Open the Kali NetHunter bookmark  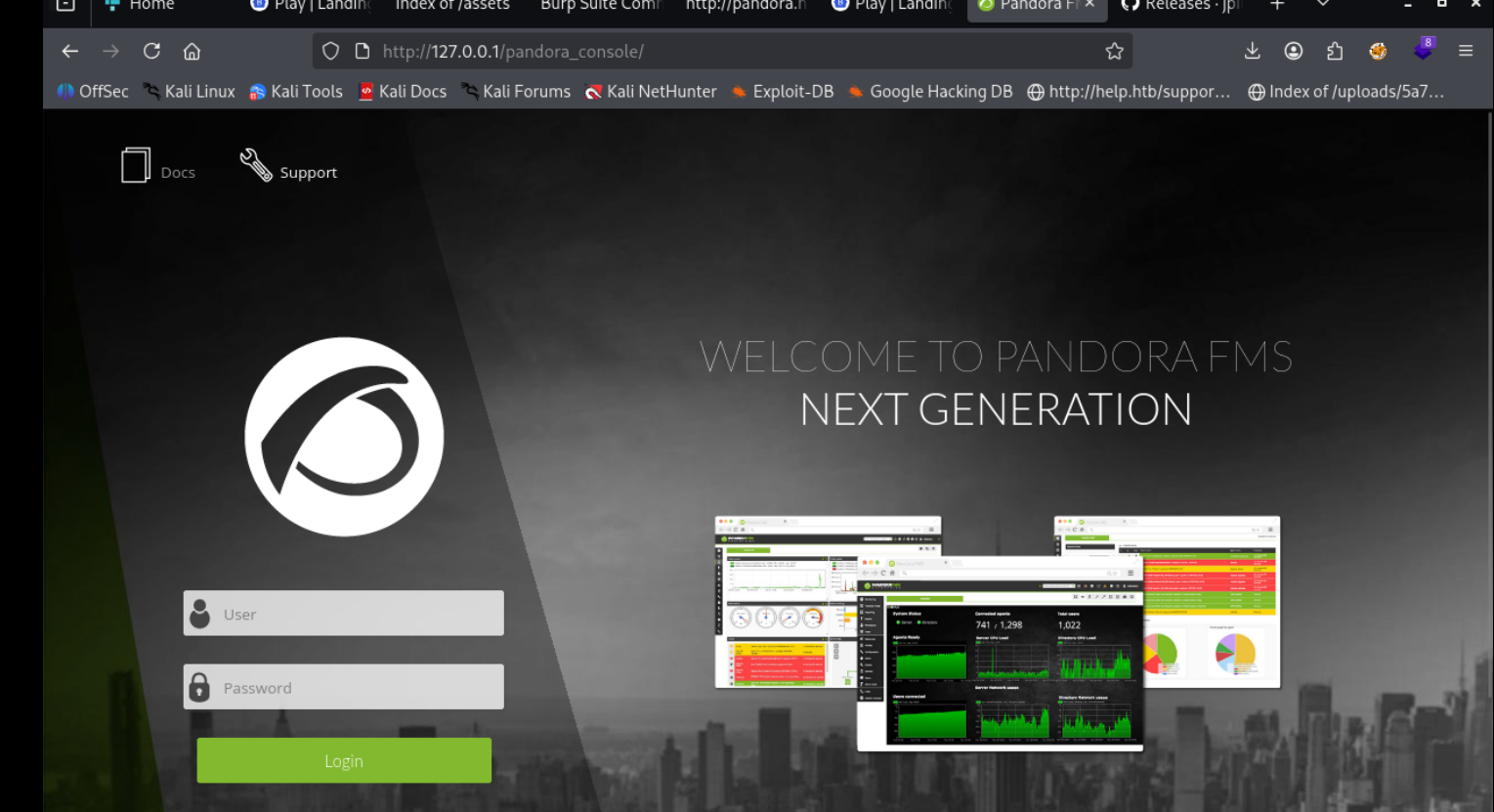pos(651,91)
